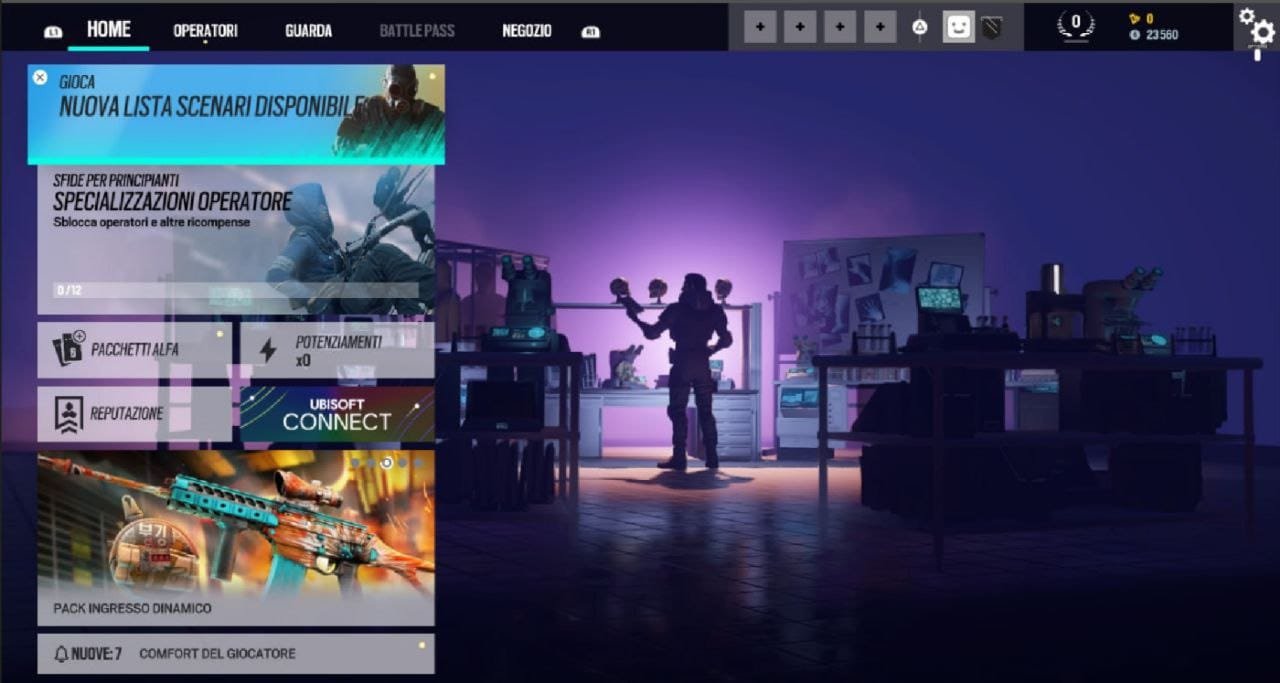This screenshot has height=683, width=1280.
Task: Open the GUARDA tab
Action: [x=308, y=31]
